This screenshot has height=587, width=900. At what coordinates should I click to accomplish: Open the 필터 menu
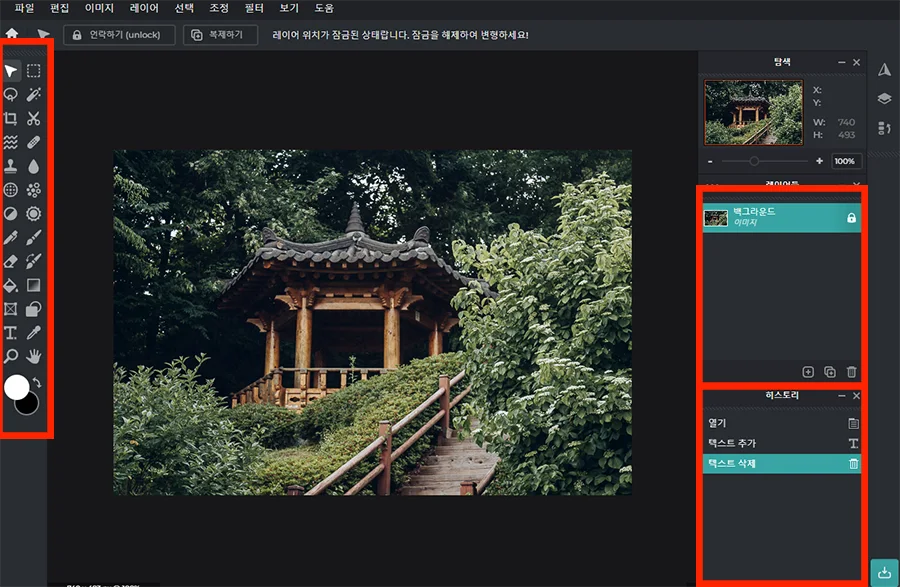[x=252, y=8]
